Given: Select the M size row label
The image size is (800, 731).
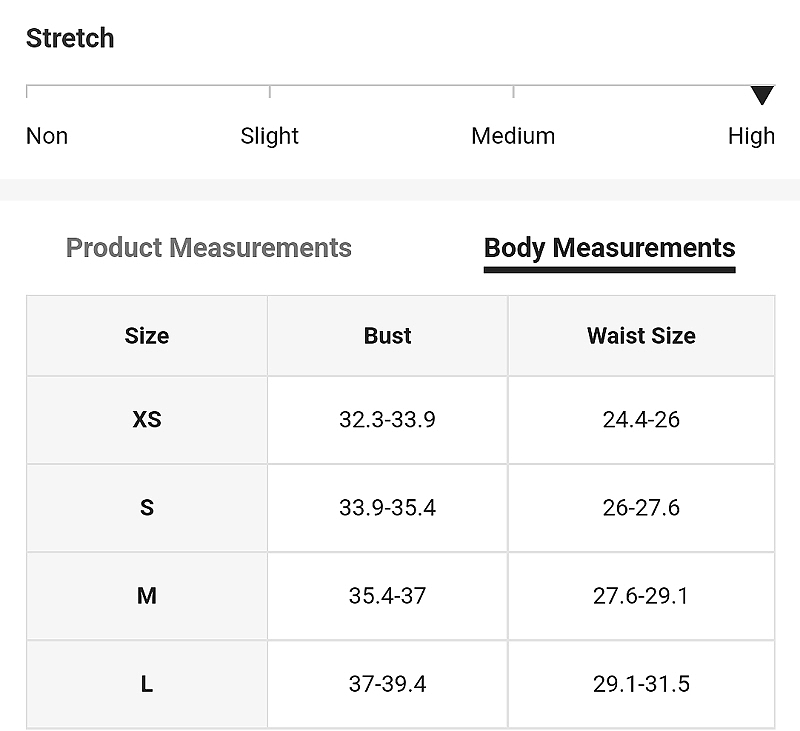Looking at the screenshot, I should tap(146, 596).
